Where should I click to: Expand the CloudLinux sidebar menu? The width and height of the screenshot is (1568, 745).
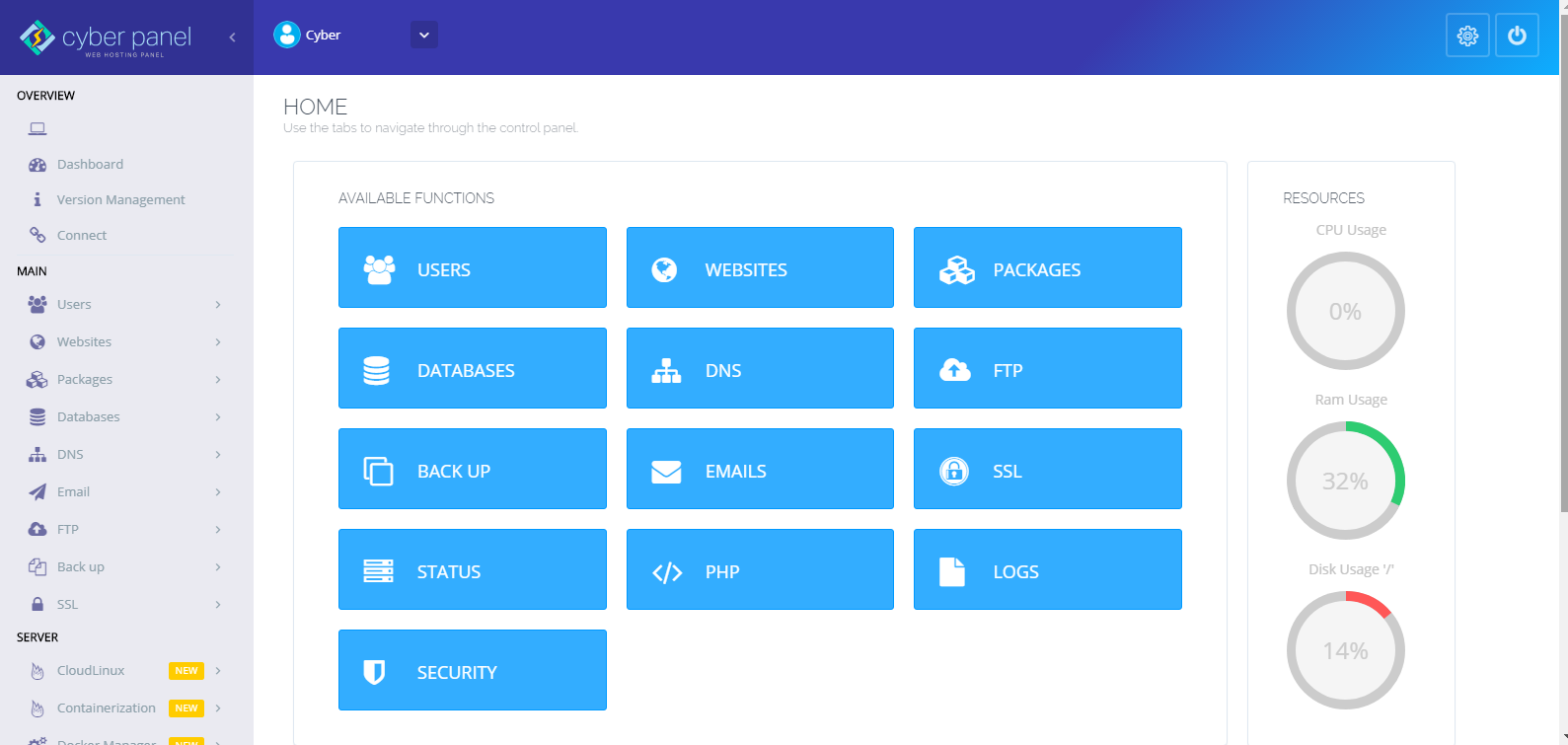pyautogui.click(x=126, y=670)
